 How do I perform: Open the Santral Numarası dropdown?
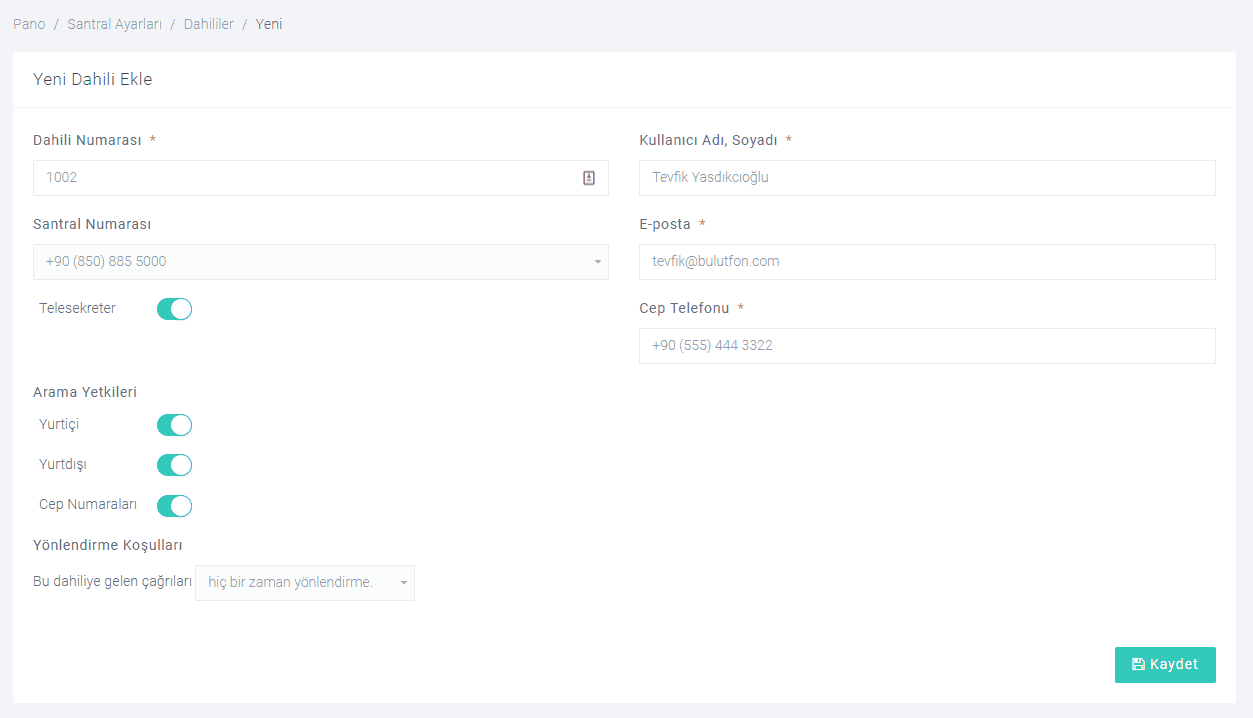tap(320, 262)
